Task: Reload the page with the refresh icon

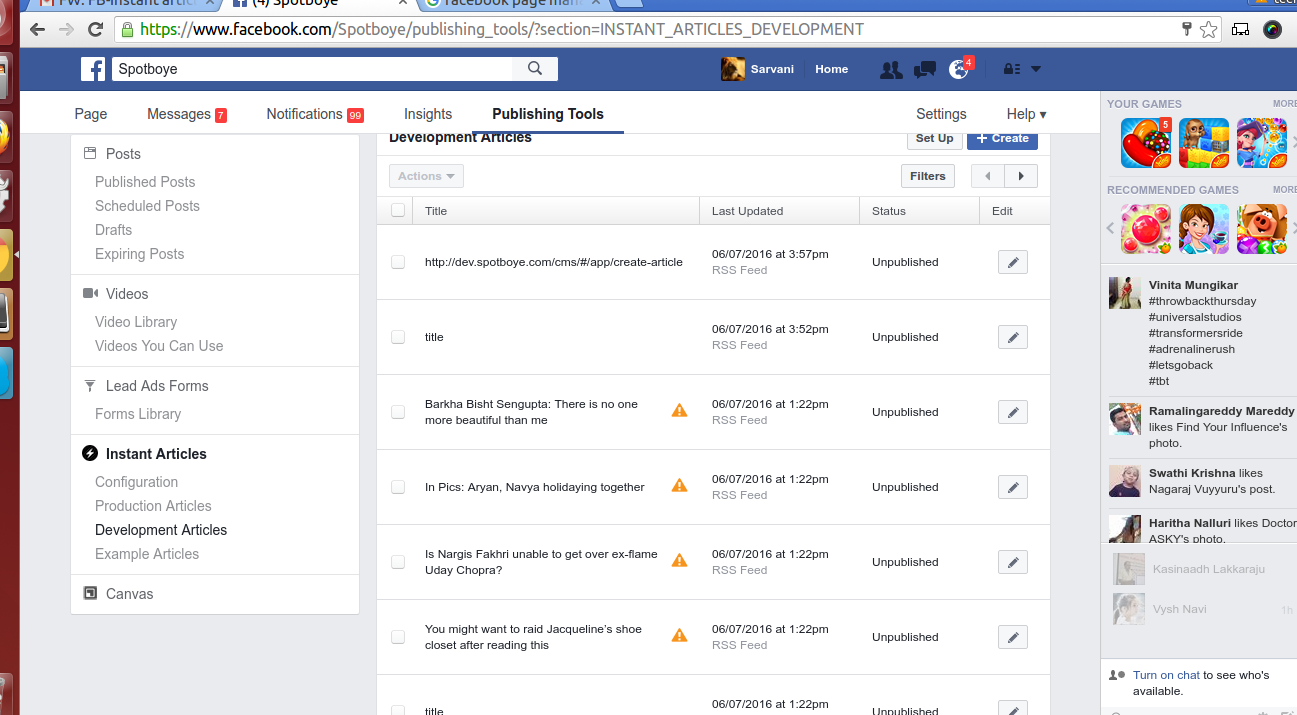Action: (96, 29)
